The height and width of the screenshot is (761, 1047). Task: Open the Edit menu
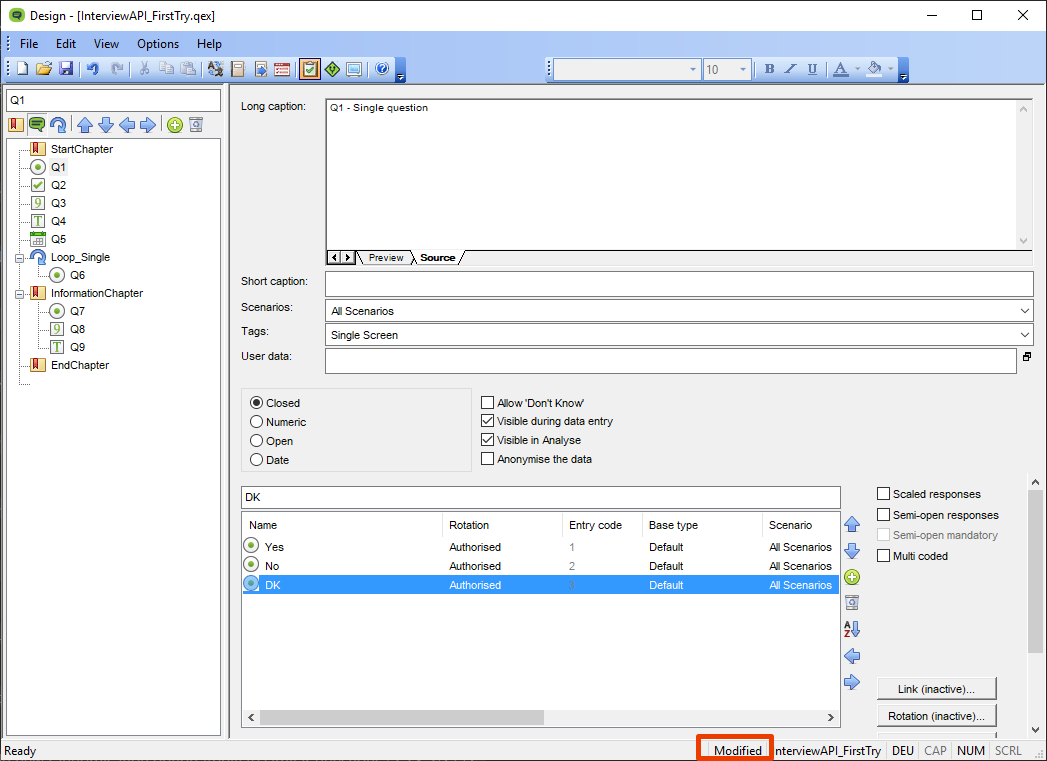(65, 44)
